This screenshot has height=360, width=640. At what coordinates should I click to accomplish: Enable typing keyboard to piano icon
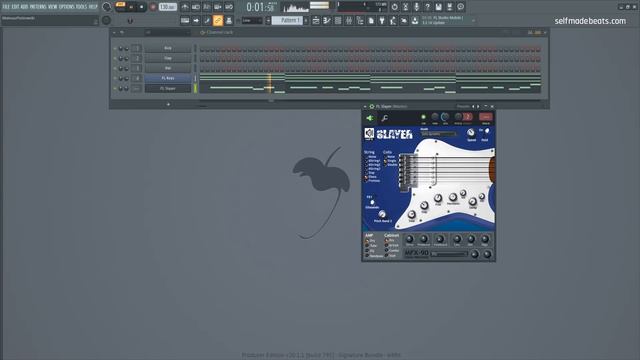click(185, 20)
